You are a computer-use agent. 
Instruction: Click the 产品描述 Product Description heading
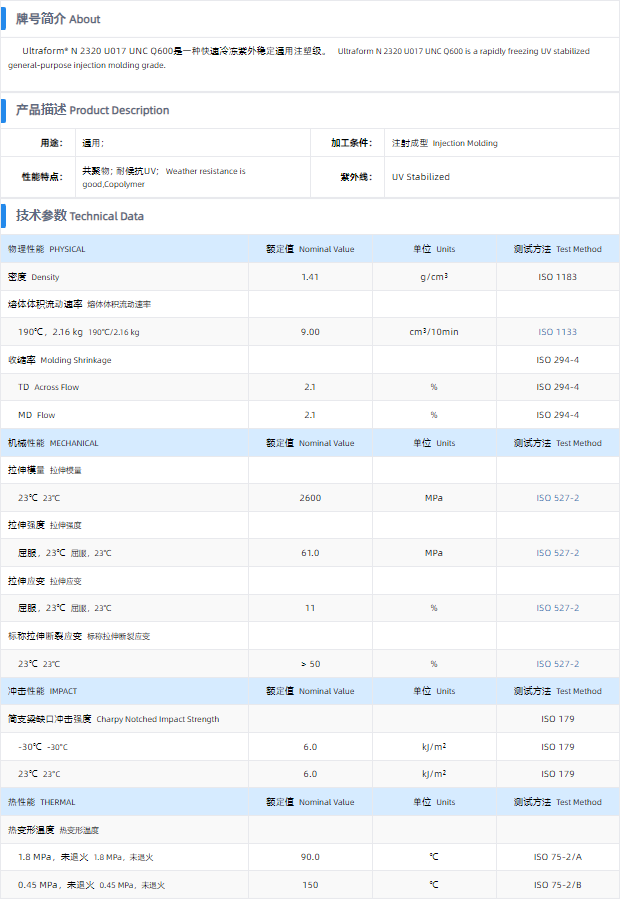92,110
